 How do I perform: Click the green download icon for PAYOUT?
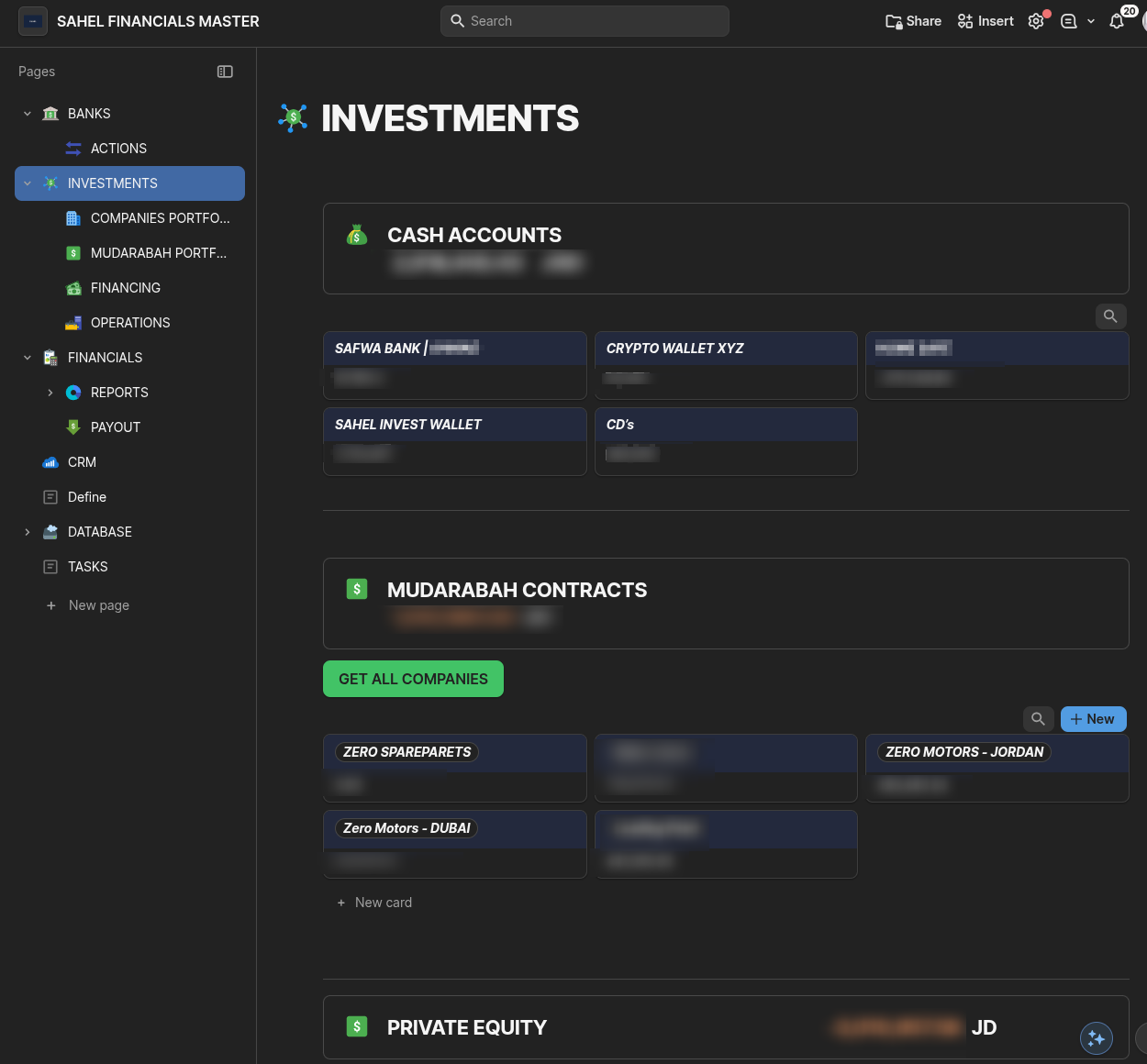click(x=73, y=427)
